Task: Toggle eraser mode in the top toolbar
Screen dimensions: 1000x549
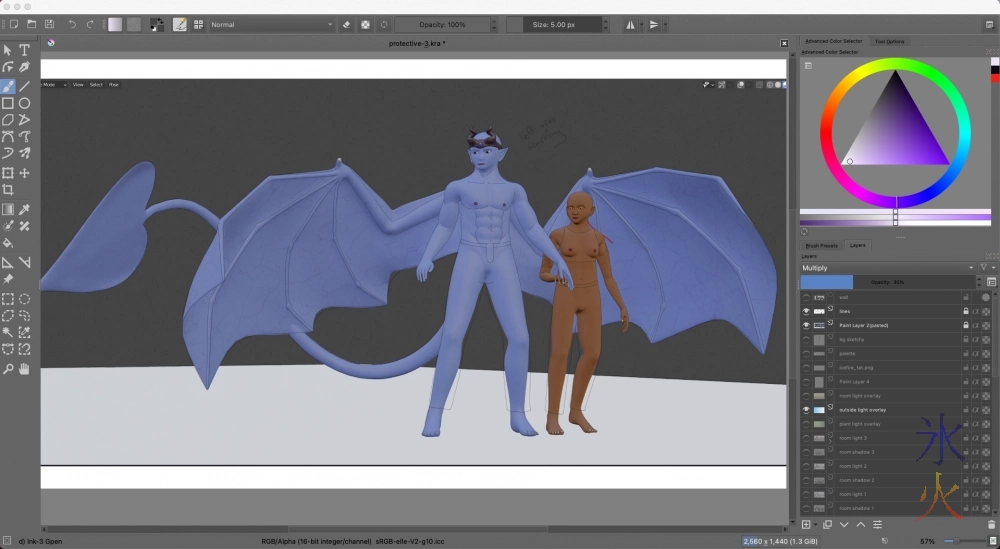Action: (346, 24)
